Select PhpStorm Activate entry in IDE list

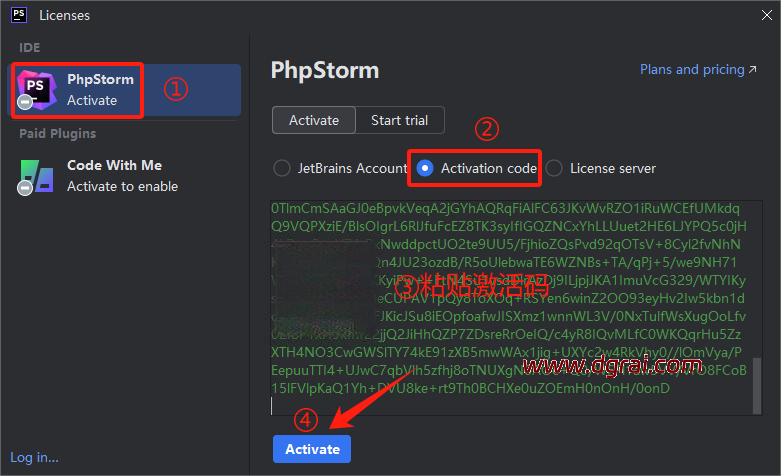(125, 89)
